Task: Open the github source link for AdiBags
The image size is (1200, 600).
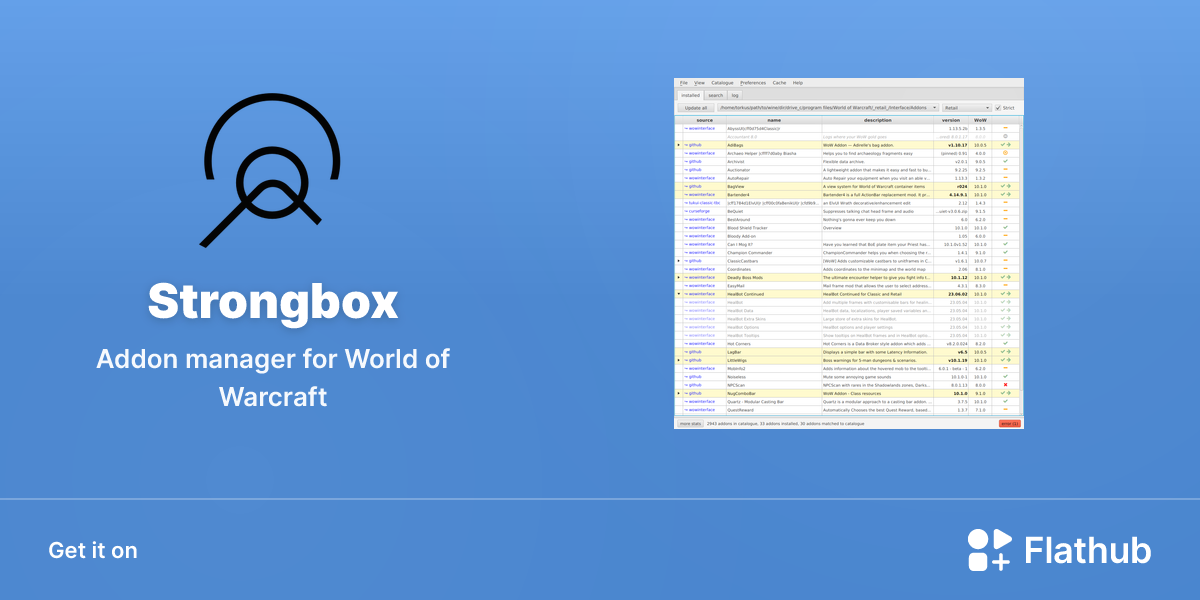Action: pyautogui.click(x=693, y=145)
